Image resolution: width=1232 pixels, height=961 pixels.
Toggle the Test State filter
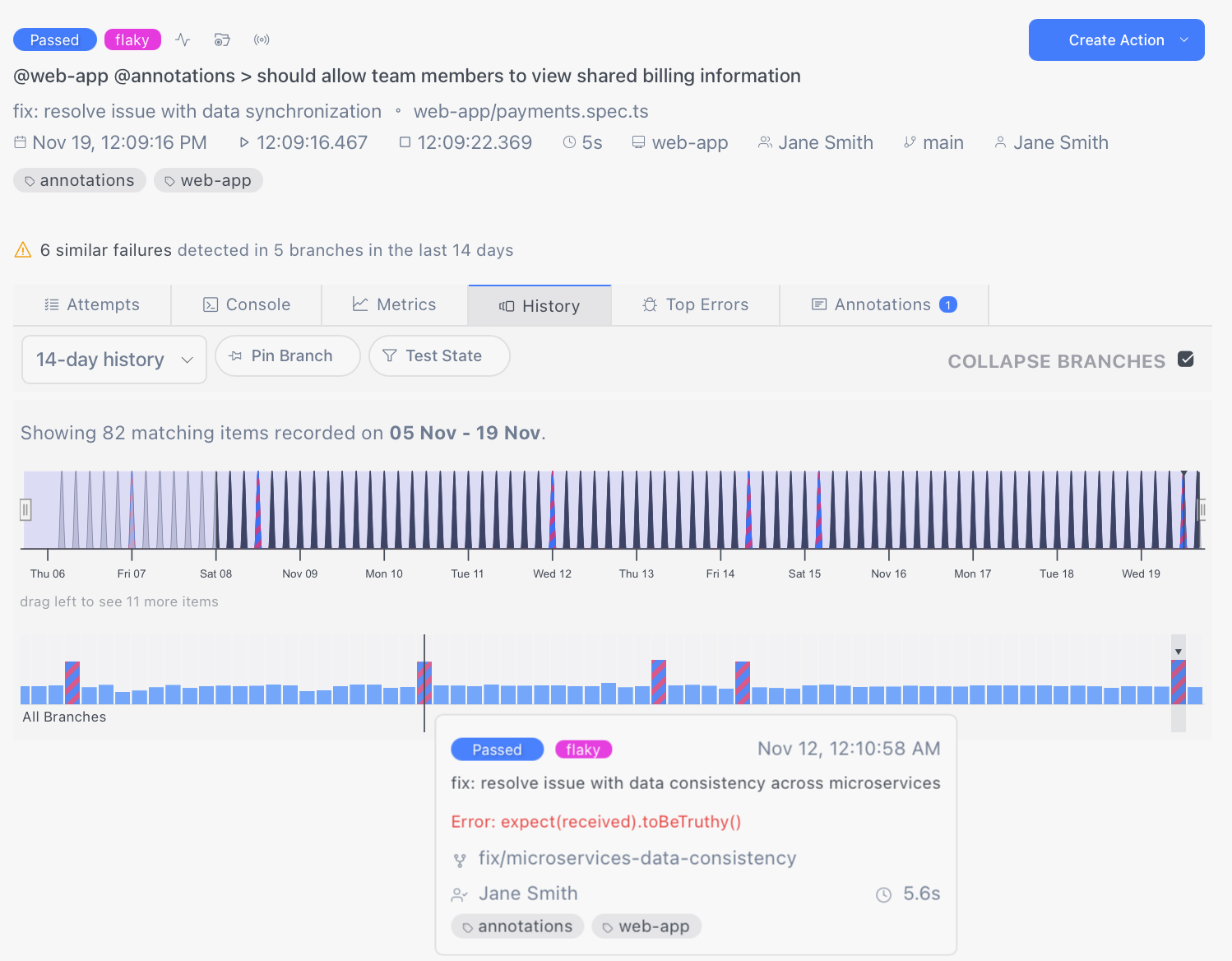click(x=439, y=356)
